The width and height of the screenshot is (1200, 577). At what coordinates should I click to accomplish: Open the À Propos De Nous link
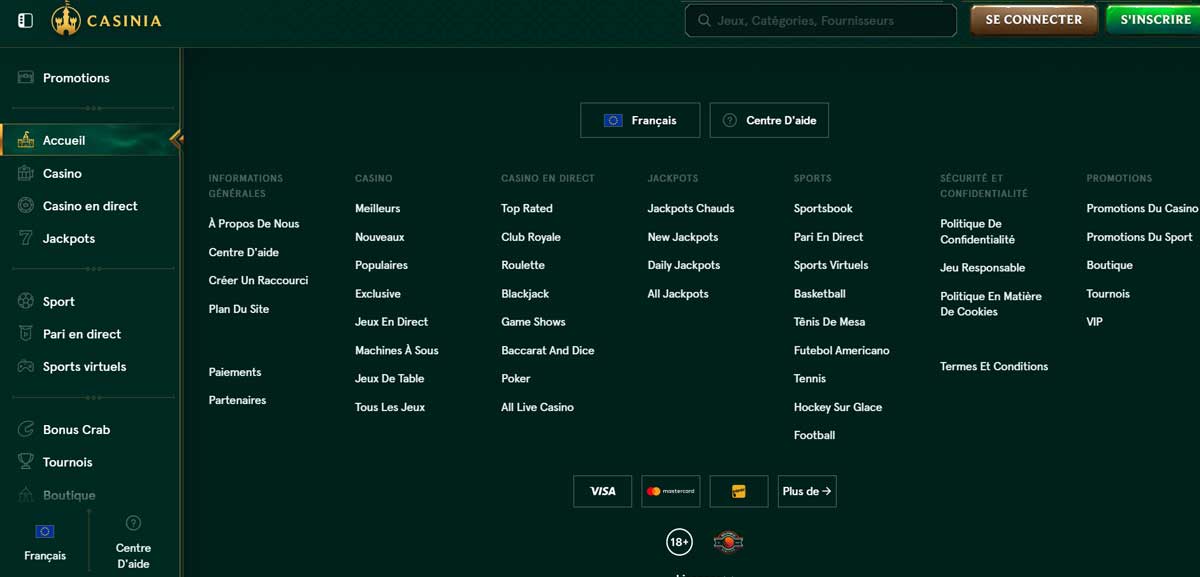(x=254, y=224)
